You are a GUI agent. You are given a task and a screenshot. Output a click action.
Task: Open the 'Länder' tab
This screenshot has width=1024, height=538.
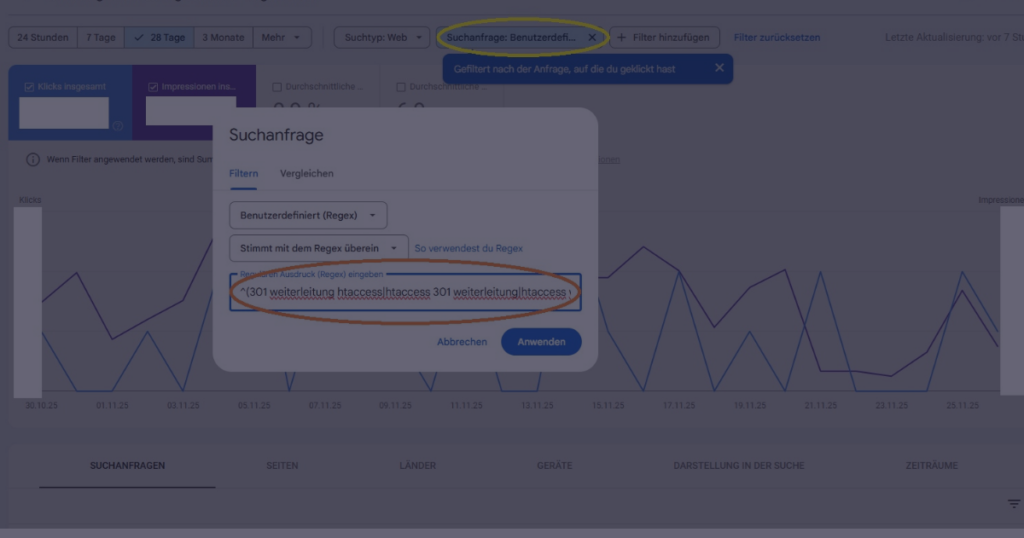click(417, 466)
